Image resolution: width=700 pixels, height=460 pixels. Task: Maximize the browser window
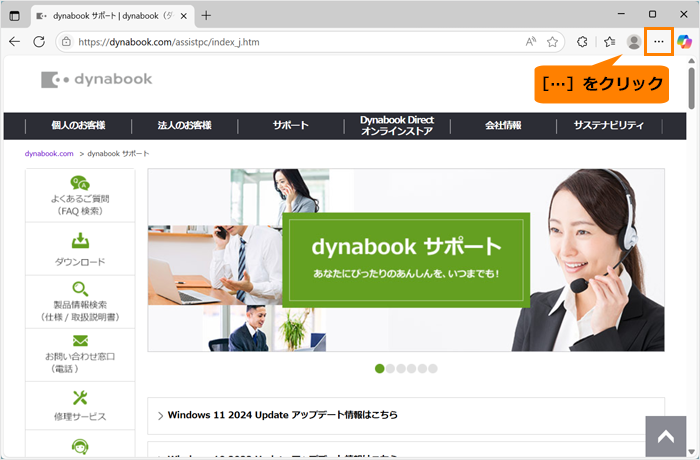[x=652, y=14]
